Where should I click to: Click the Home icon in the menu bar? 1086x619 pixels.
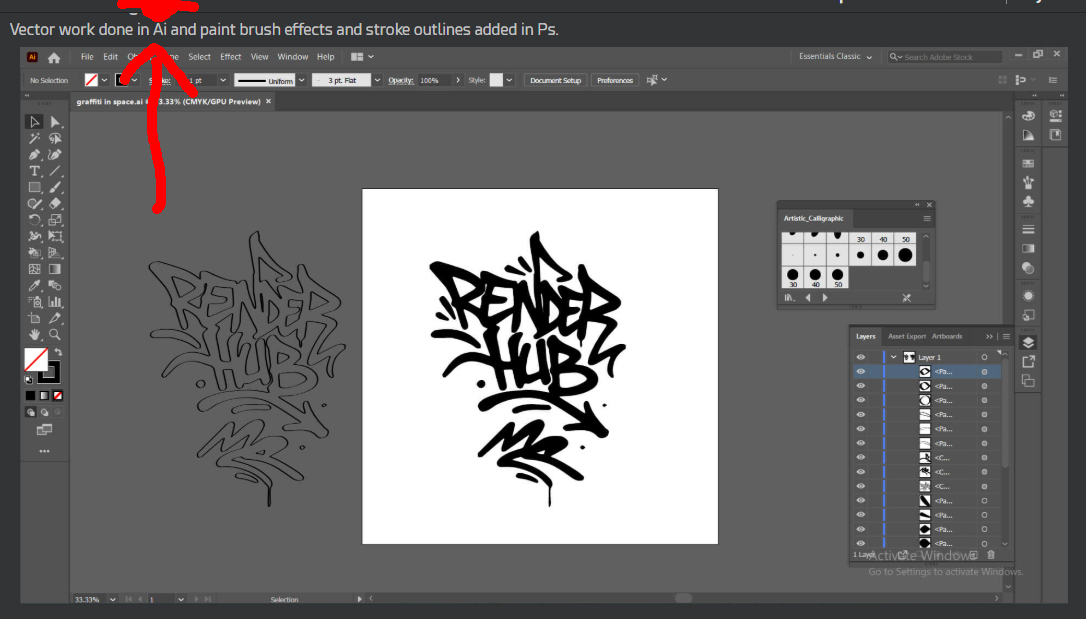pyautogui.click(x=54, y=57)
